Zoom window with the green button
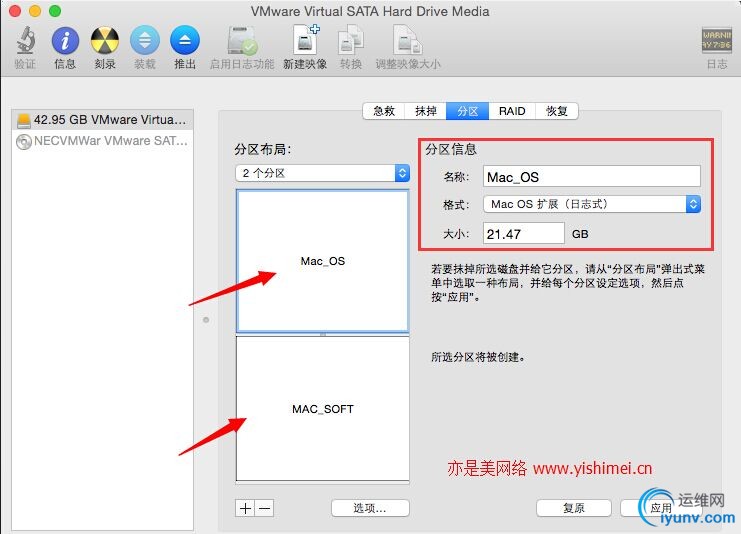The width and height of the screenshot is (741, 534). 55,11
